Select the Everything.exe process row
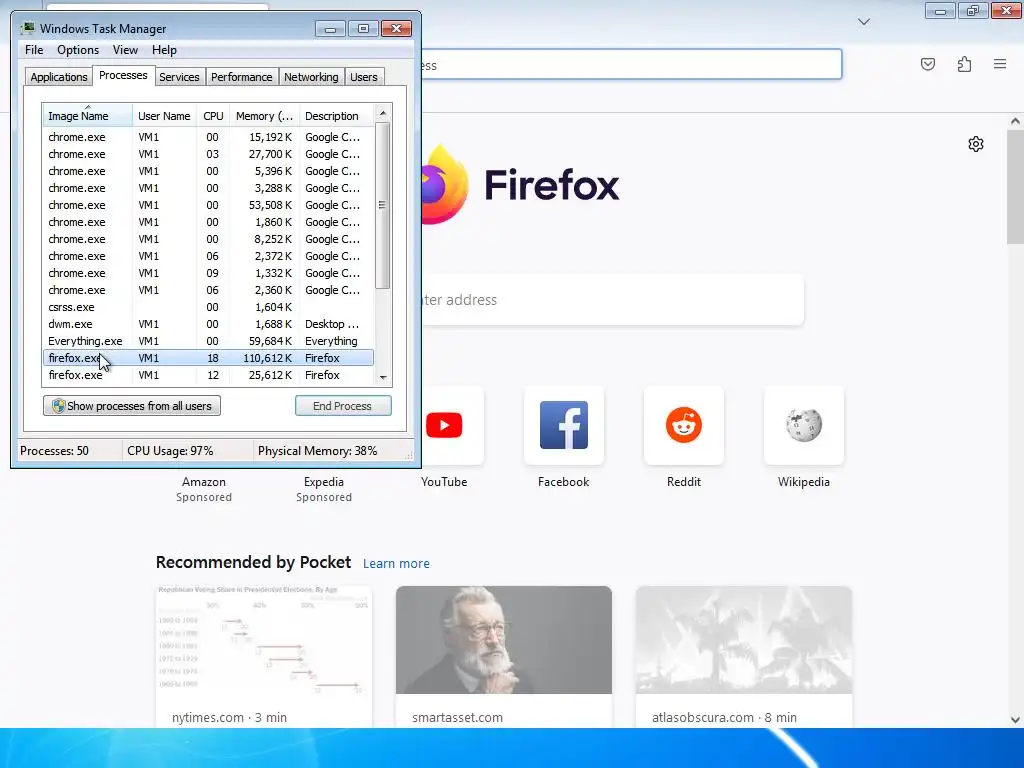This screenshot has width=1024, height=768. click(208, 341)
